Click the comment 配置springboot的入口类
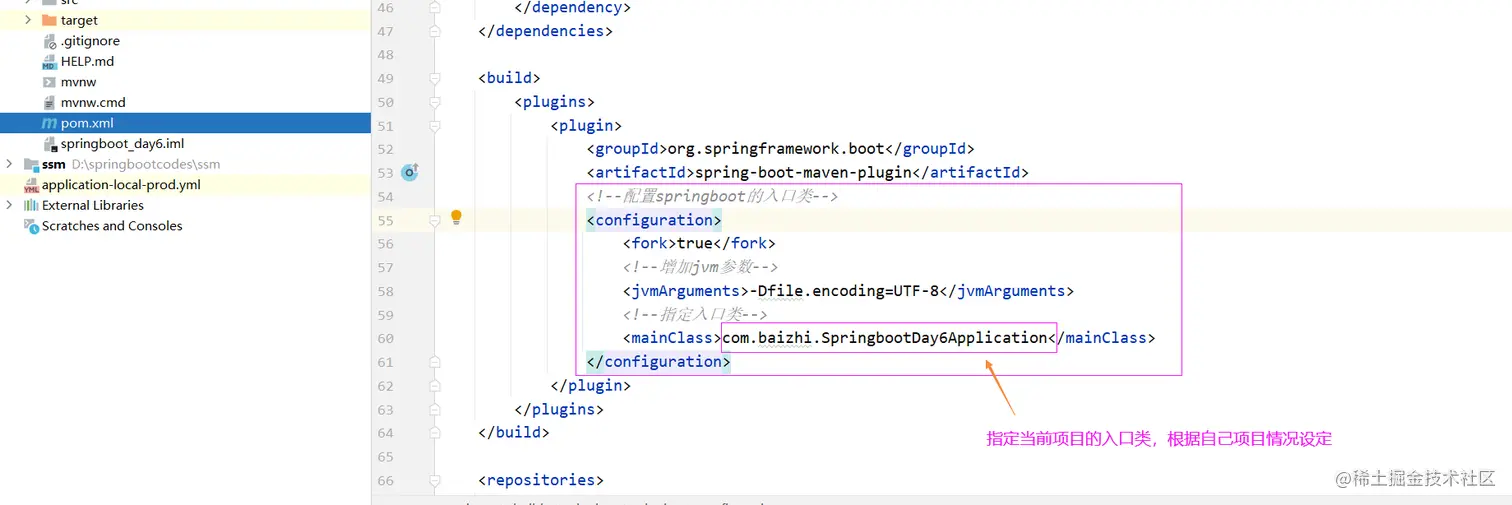This screenshot has height=505, width=1512. [712, 196]
